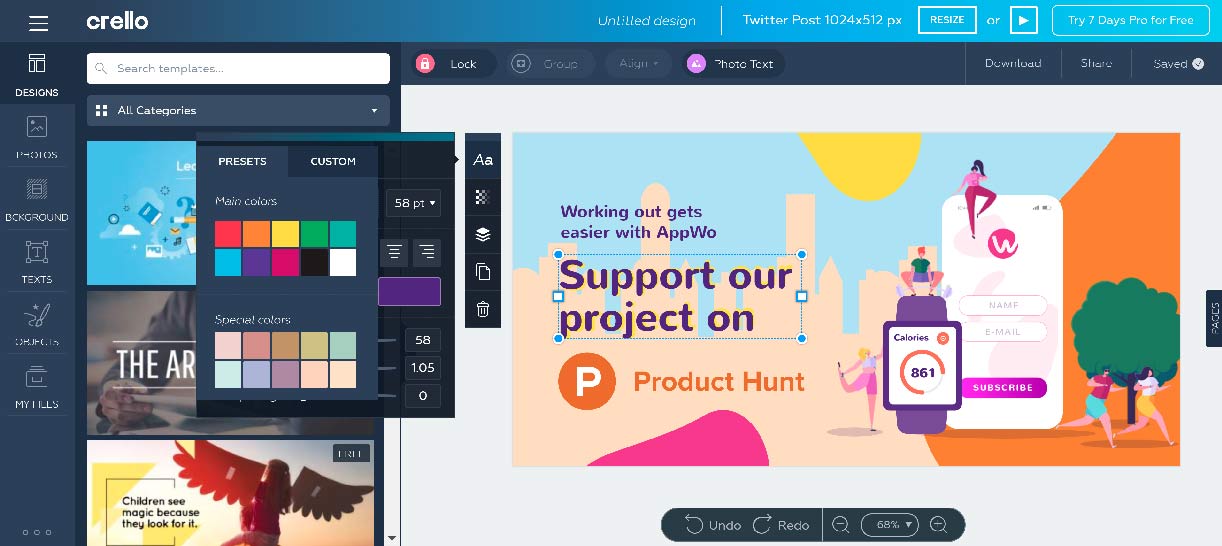The height and width of the screenshot is (546, 1222).
Task: Duplicate the selected element with copy icon
Action: tap(483, 272)
